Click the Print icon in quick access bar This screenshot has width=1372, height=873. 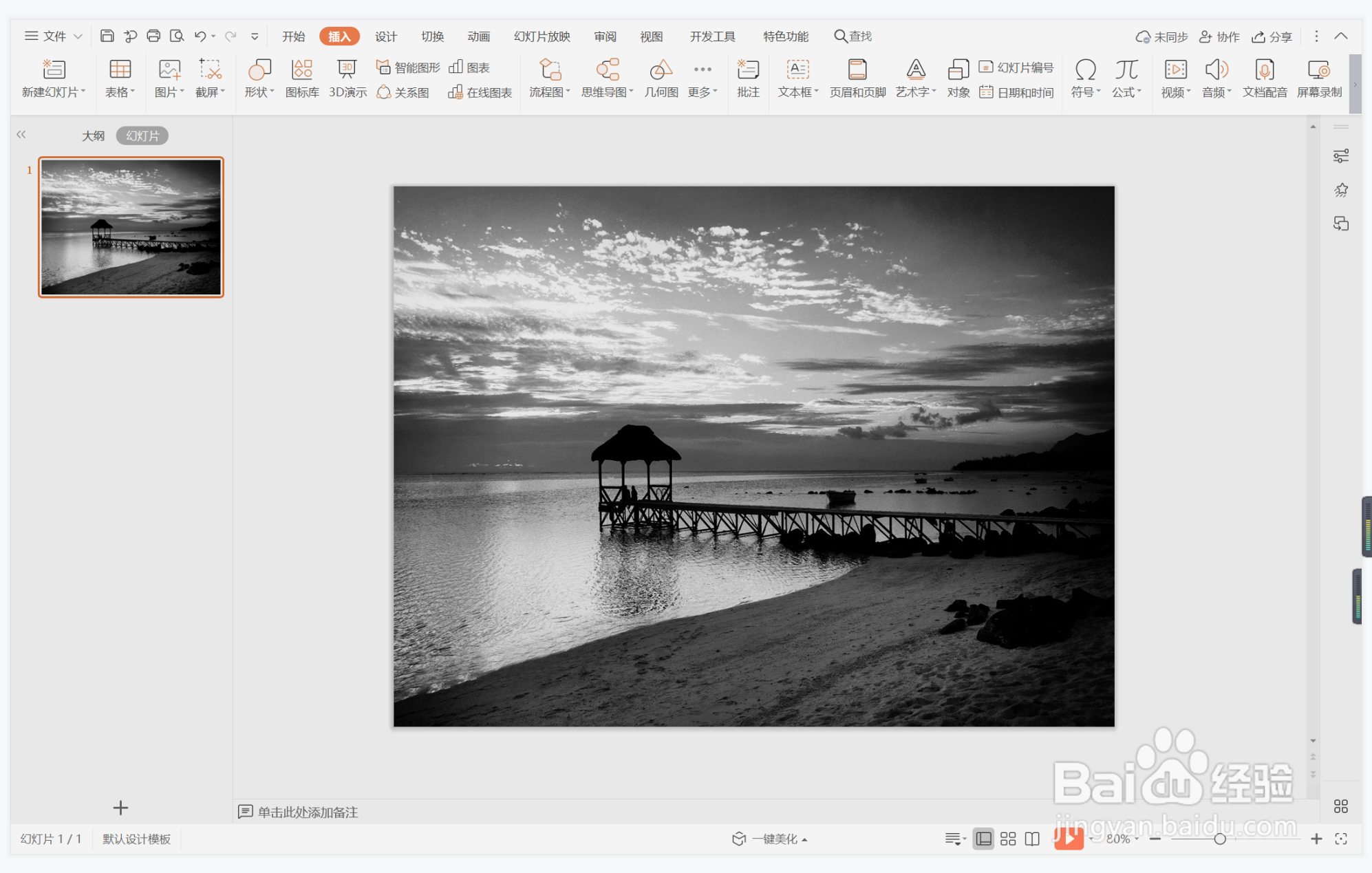coord(153,36)
